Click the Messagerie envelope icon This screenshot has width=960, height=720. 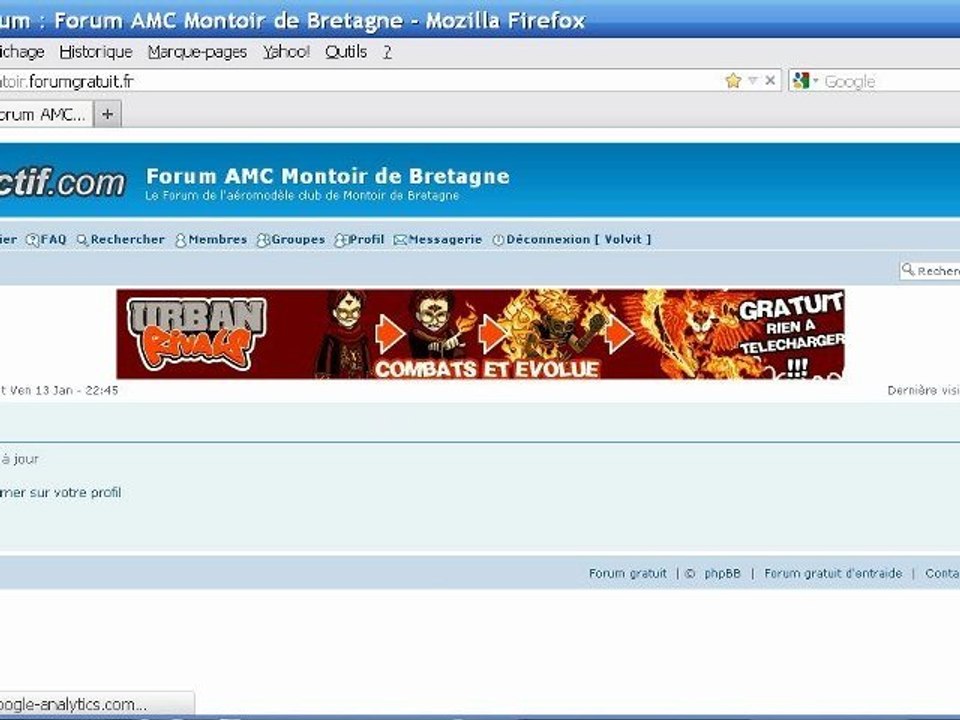coord(400,240)
